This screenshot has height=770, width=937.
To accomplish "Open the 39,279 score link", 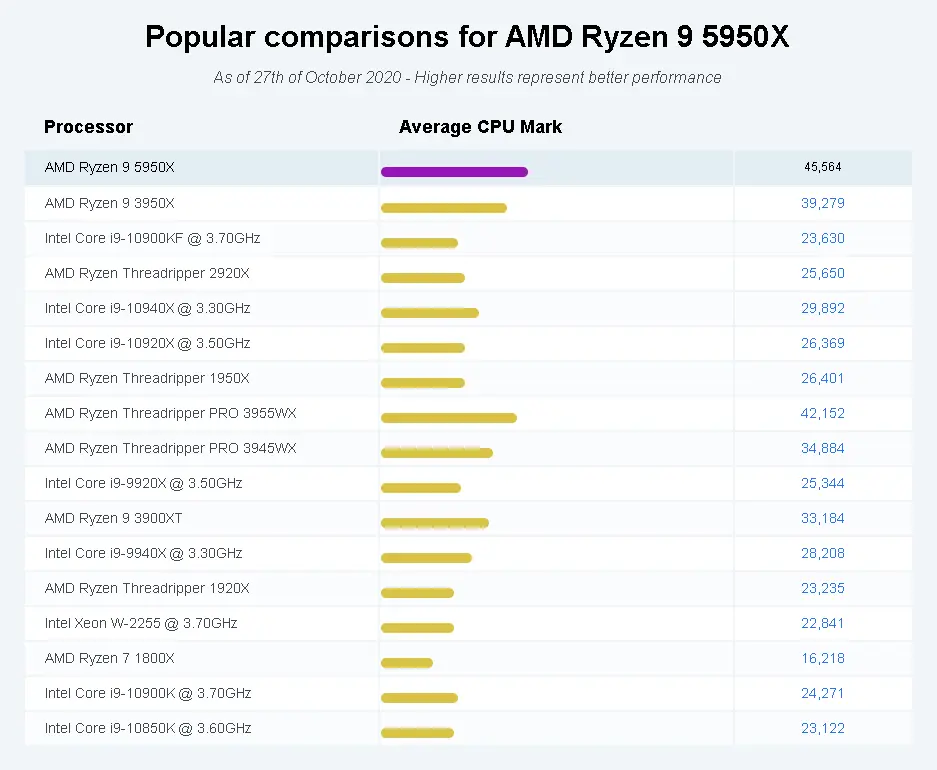I will click(822, 203).
